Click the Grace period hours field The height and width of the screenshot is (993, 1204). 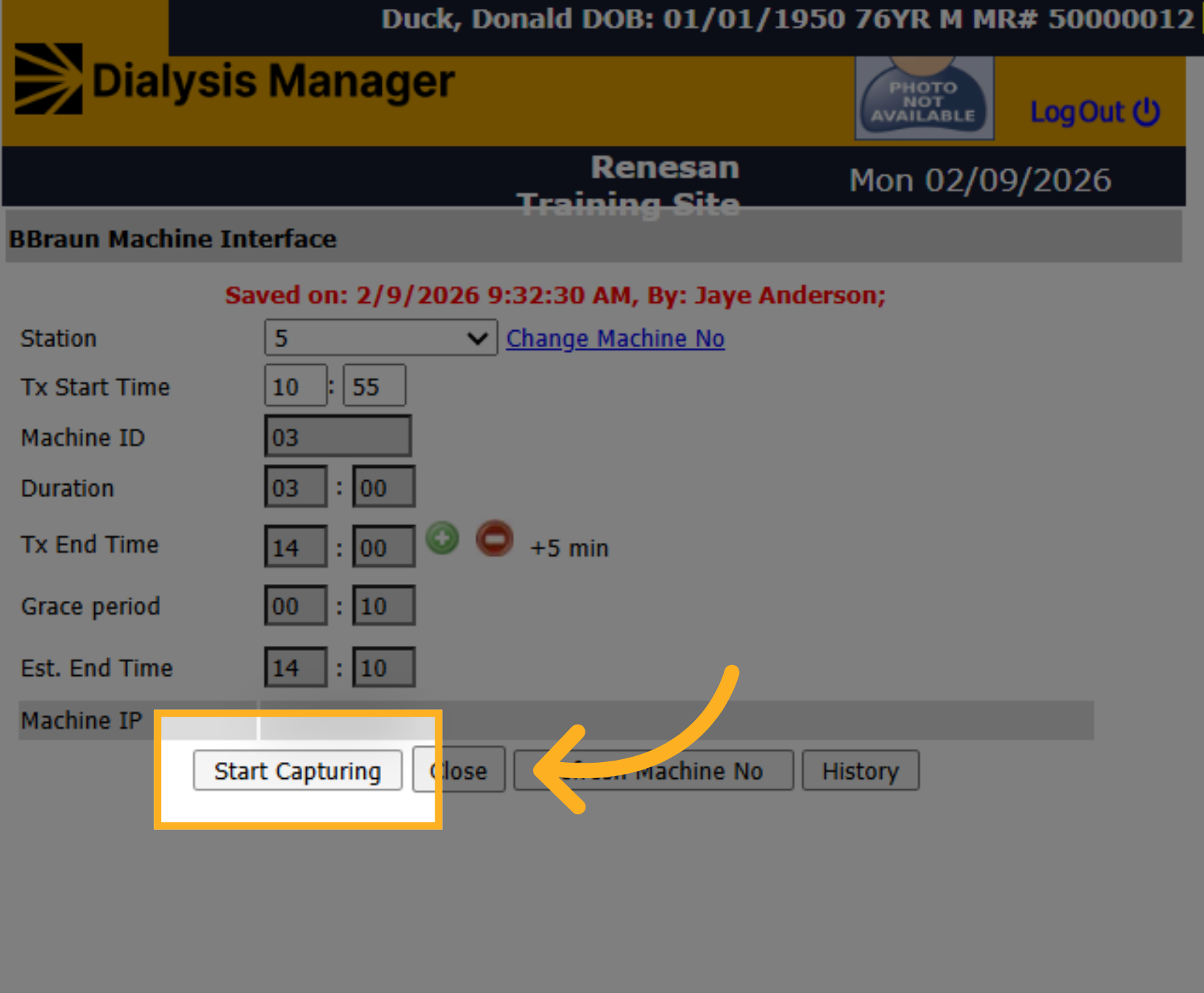[296, 605]
